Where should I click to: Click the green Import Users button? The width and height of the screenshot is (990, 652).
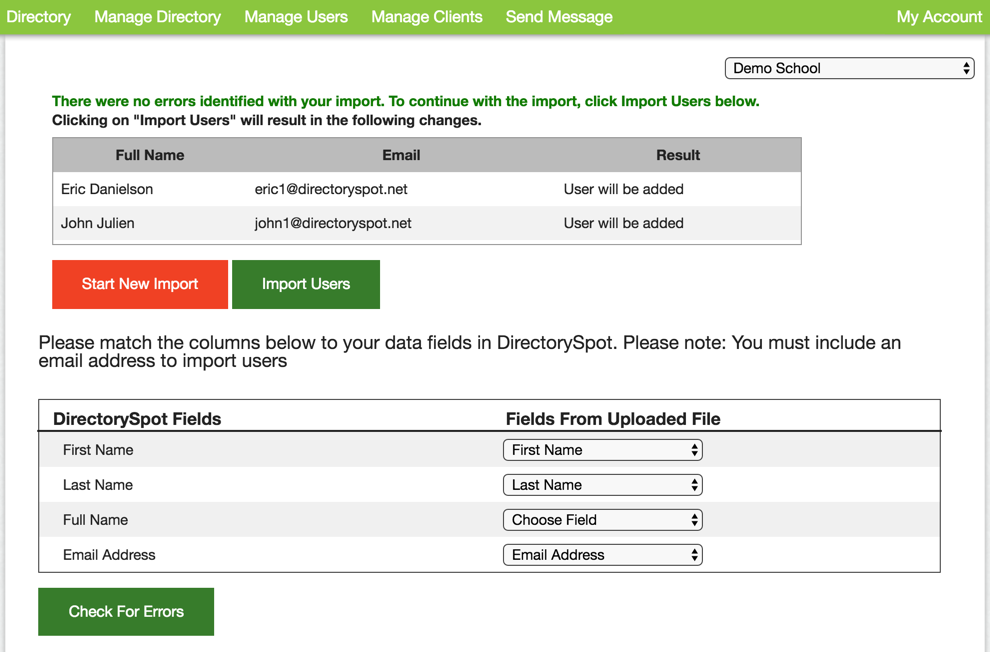click(x=306, y=284)
